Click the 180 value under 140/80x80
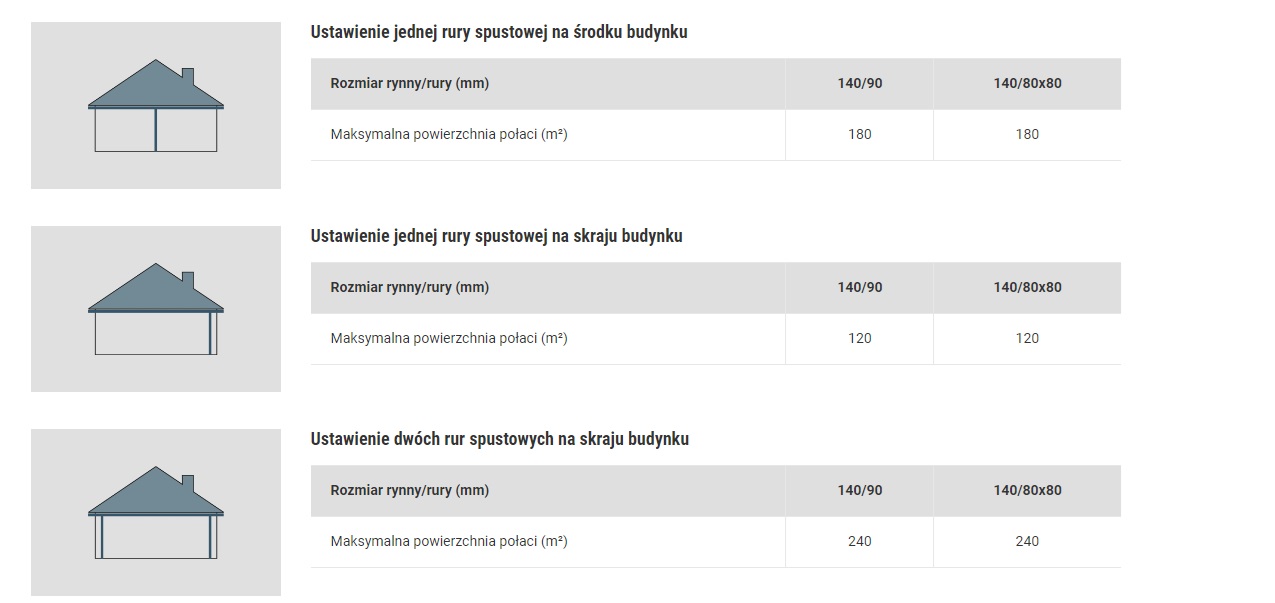This screenshot has height=603, width=1275. [x=1027, y=134]
